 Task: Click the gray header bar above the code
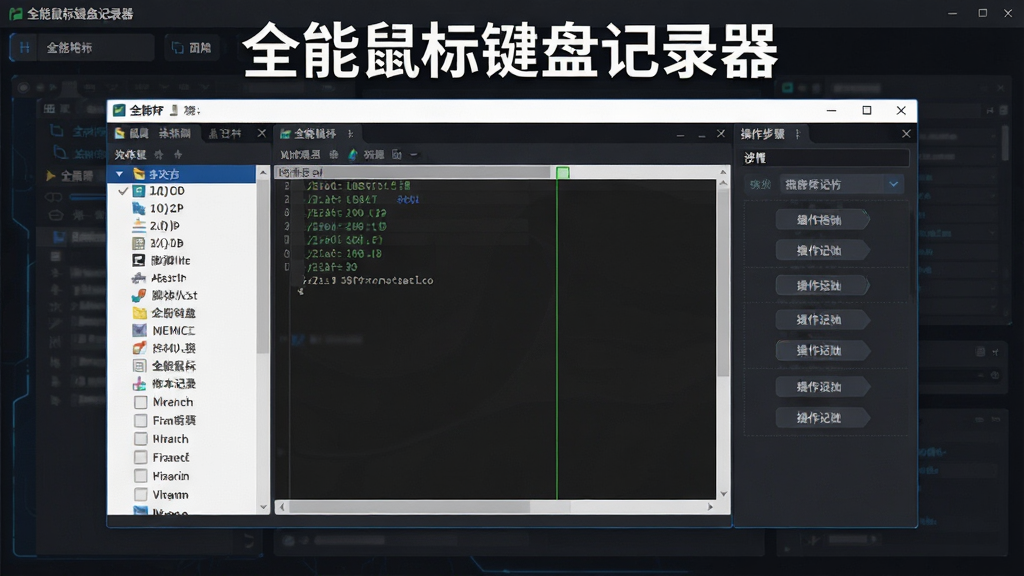pyautogui.click(x=415, y=172)
